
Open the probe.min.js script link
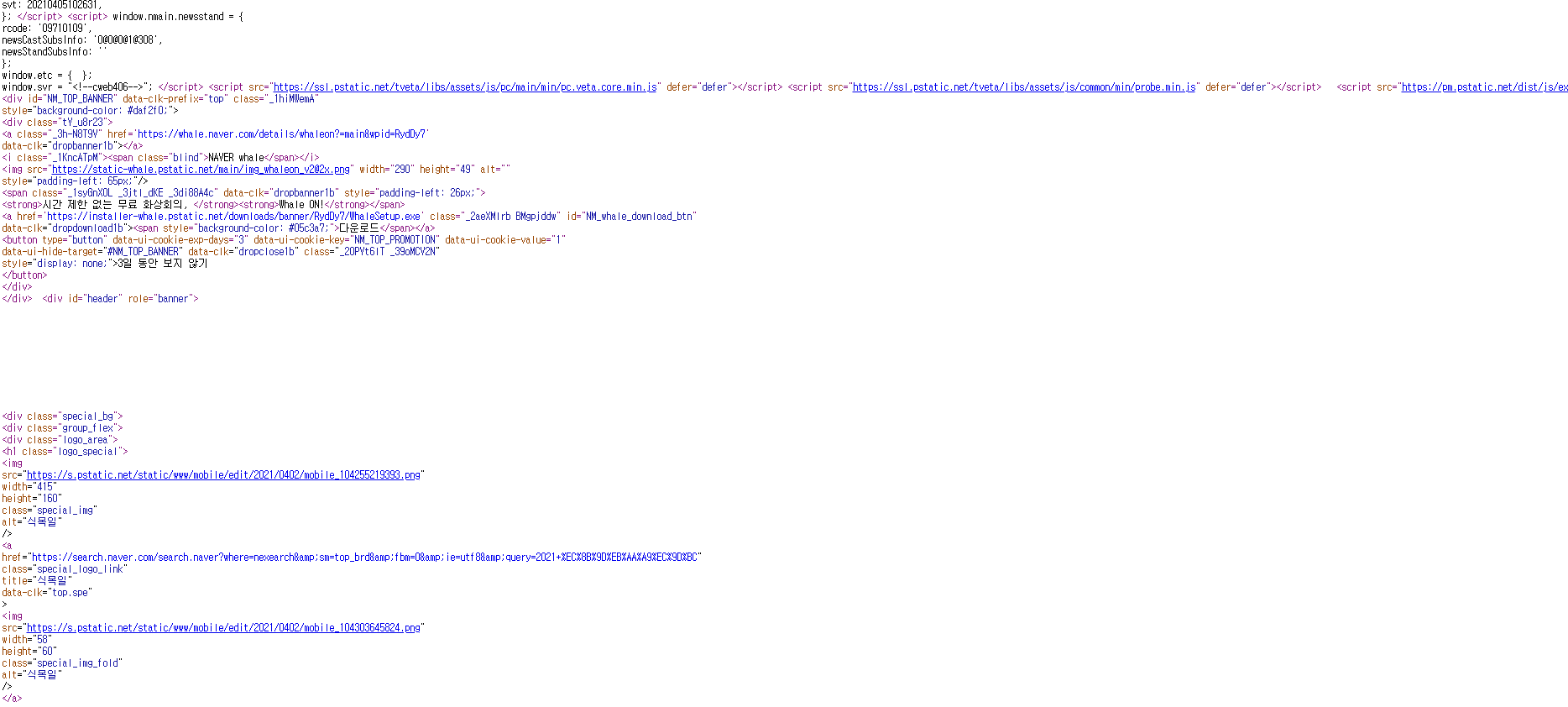1024,87
